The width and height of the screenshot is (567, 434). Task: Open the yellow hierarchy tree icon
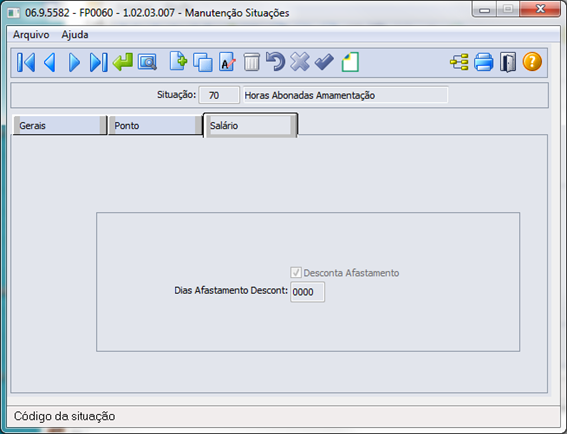click(459, 62)
